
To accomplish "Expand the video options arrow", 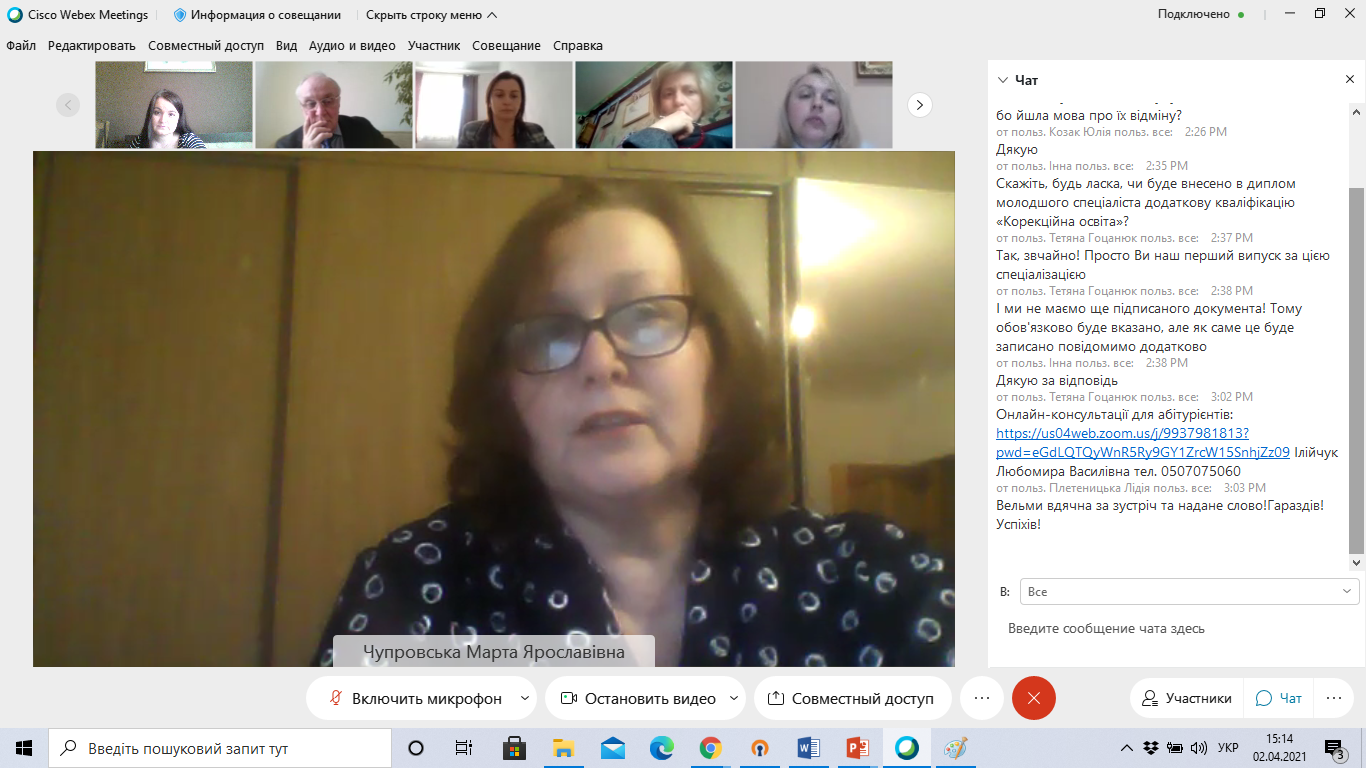I will pyautogui.click(x=734, y=698).
